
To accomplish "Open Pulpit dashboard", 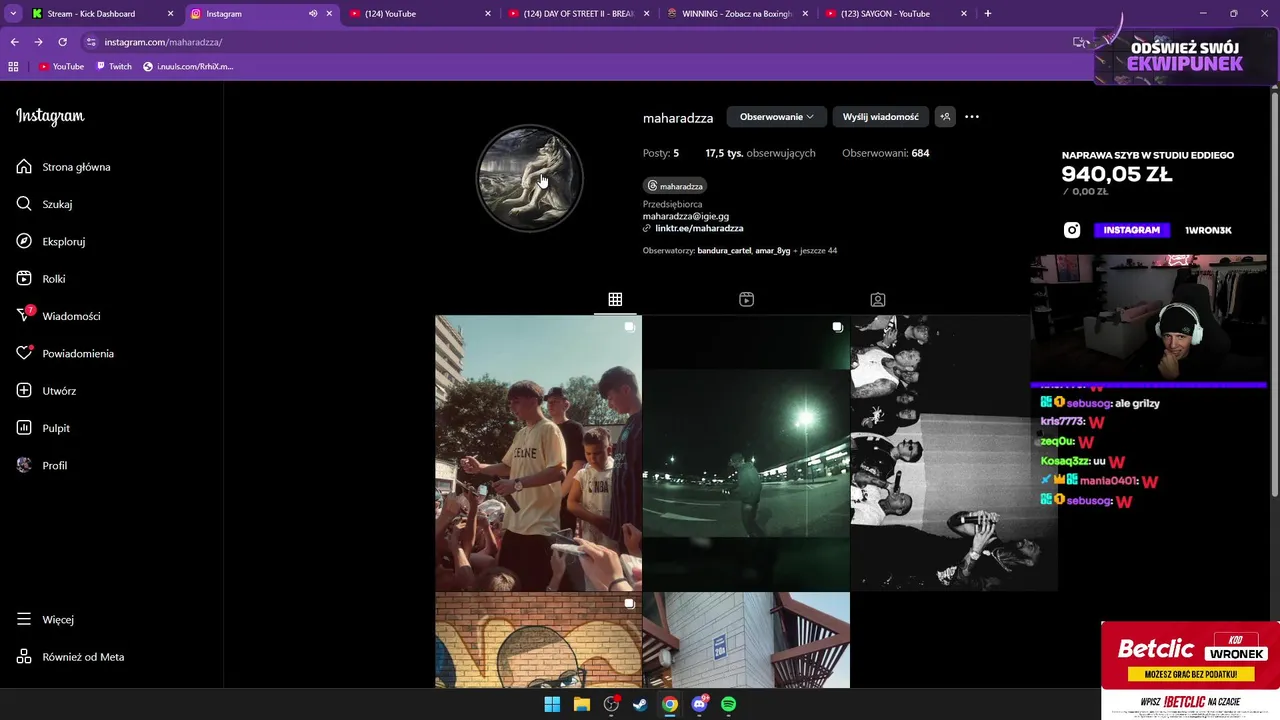I will click(x=44, y=428).
